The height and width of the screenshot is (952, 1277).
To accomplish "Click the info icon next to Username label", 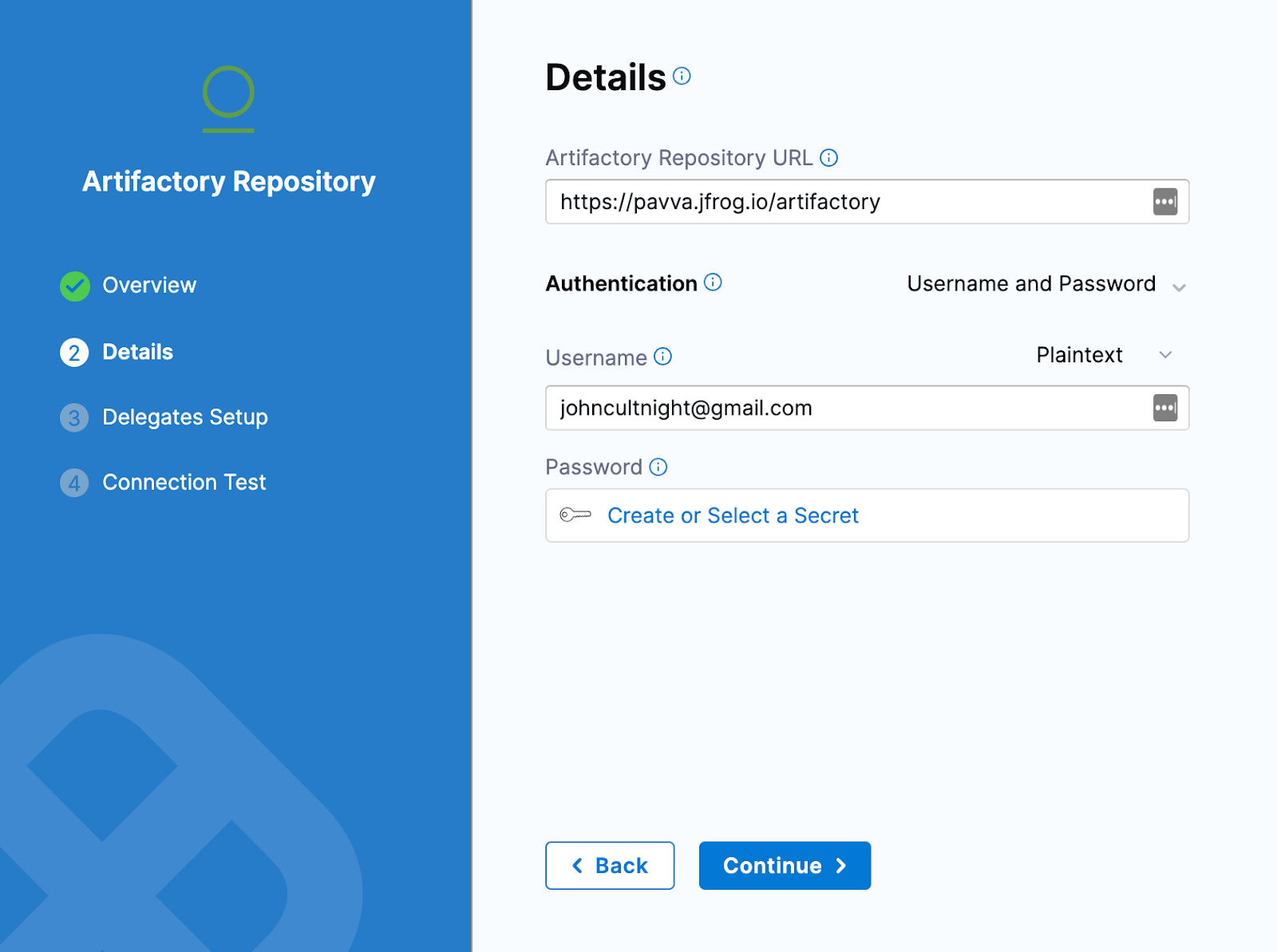I will pyautogui.click(x=662, y=357).
